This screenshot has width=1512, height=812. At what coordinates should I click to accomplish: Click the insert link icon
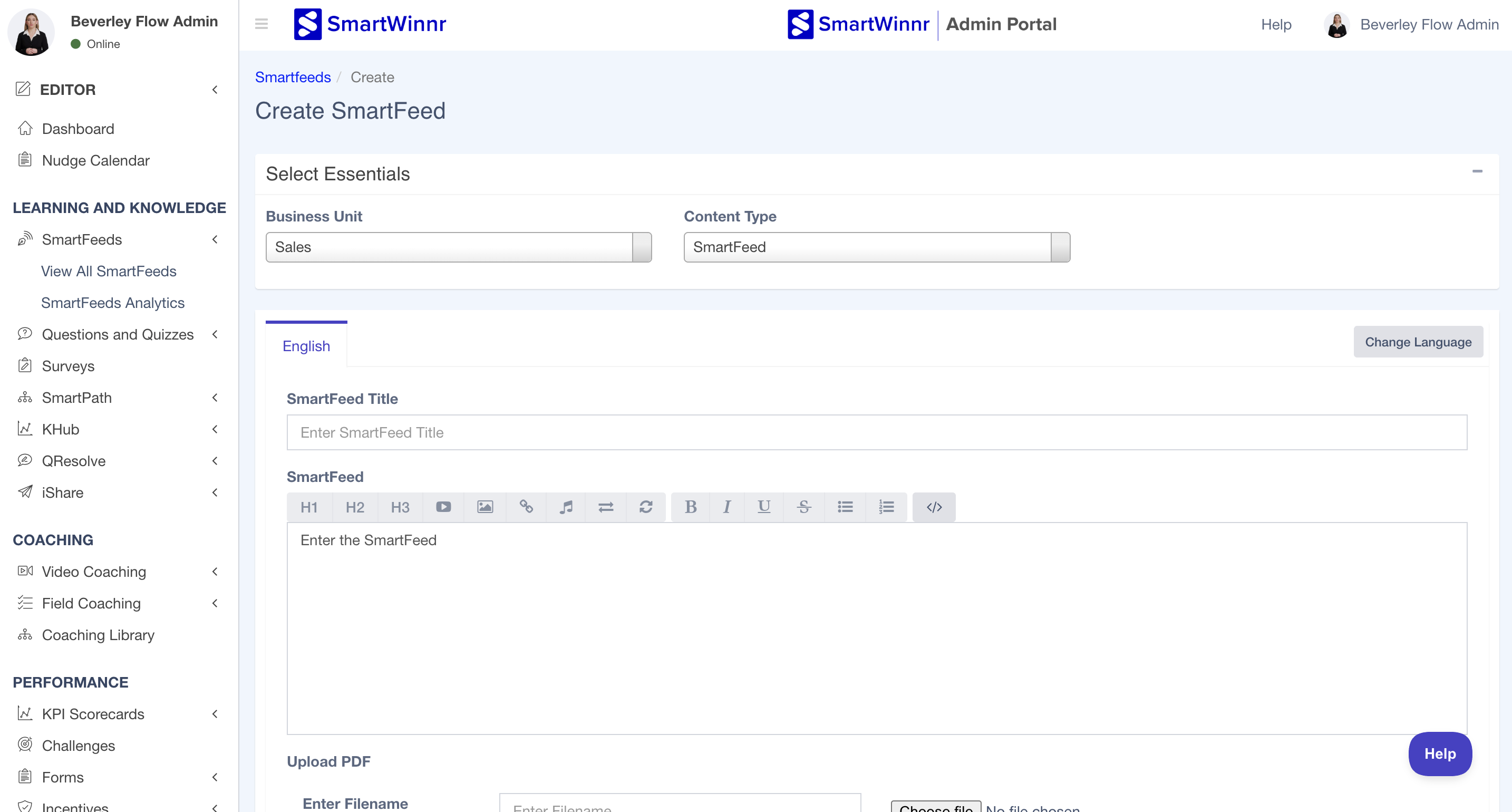(x=526, y=507)
